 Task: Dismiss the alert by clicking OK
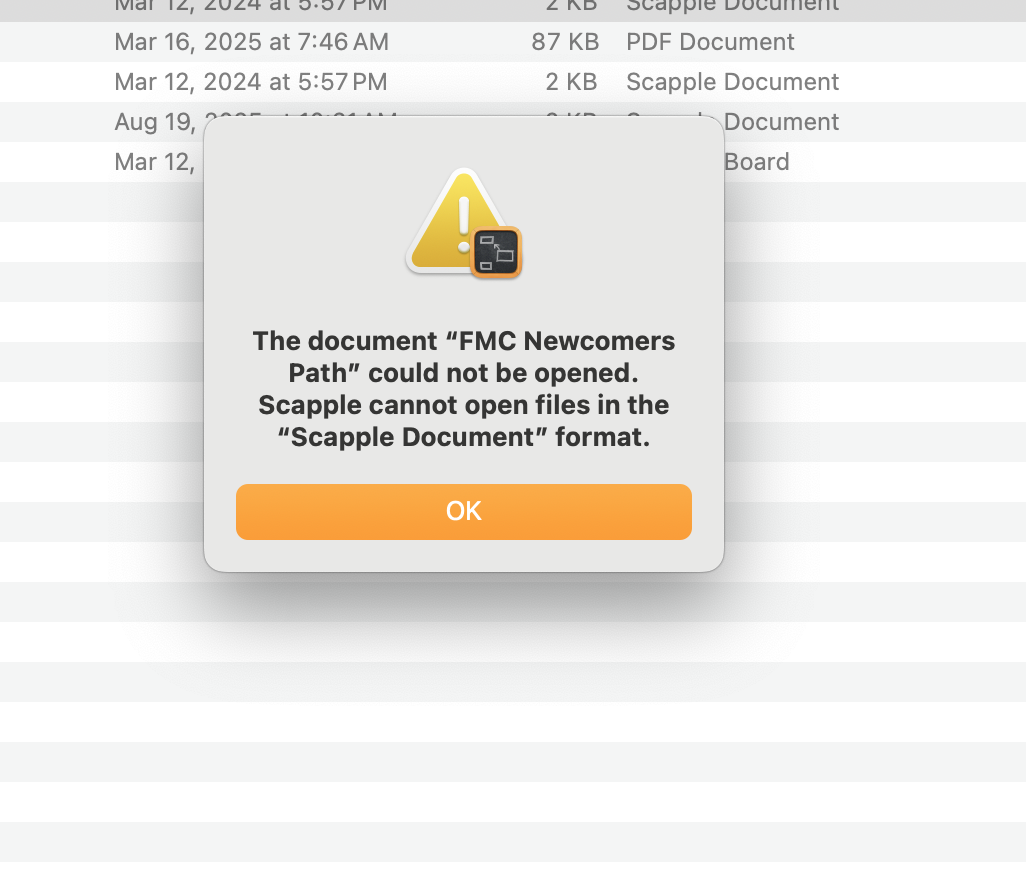(463, 511)
